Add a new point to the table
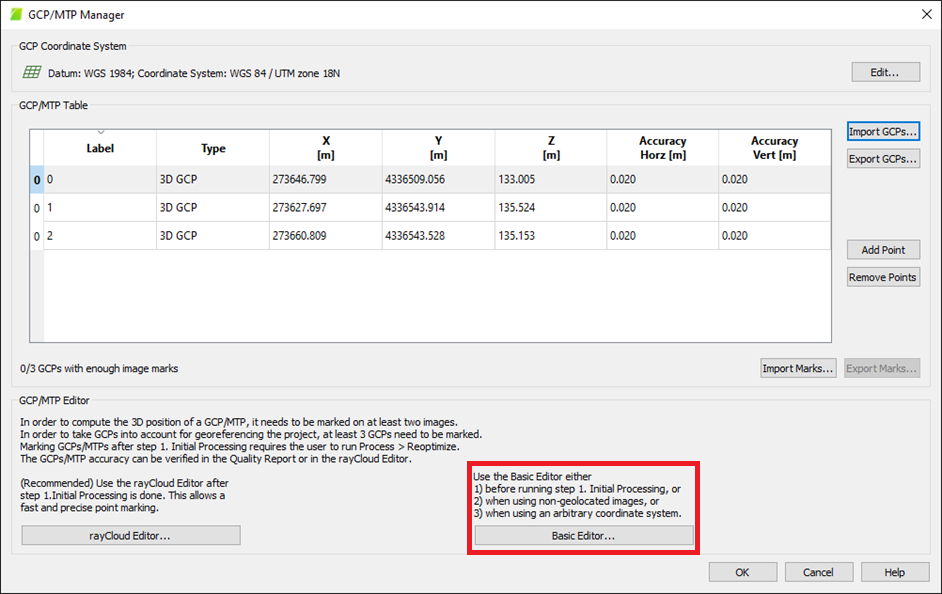 883,250
